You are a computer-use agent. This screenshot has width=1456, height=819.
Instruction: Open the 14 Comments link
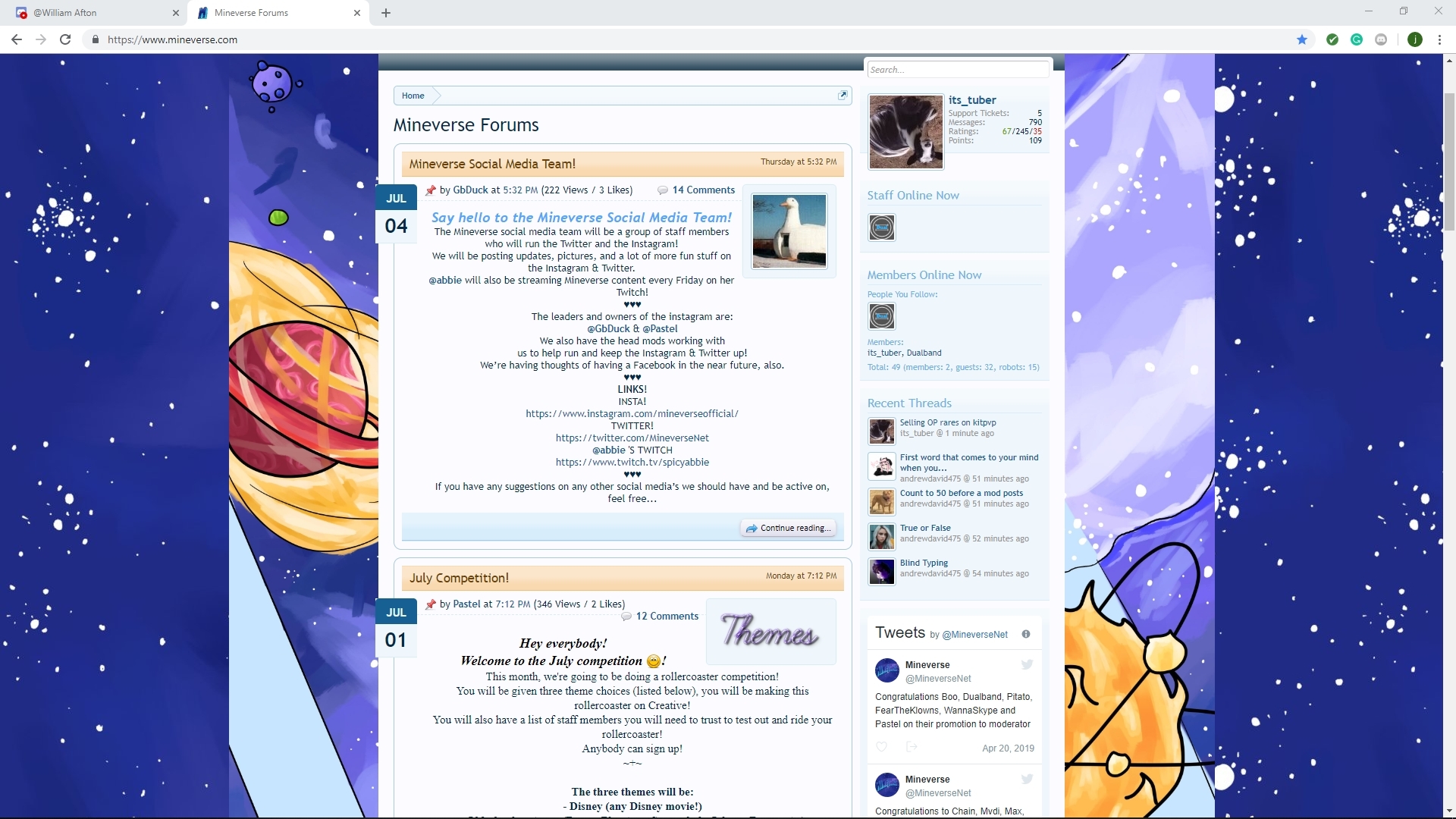coord(703,190)
